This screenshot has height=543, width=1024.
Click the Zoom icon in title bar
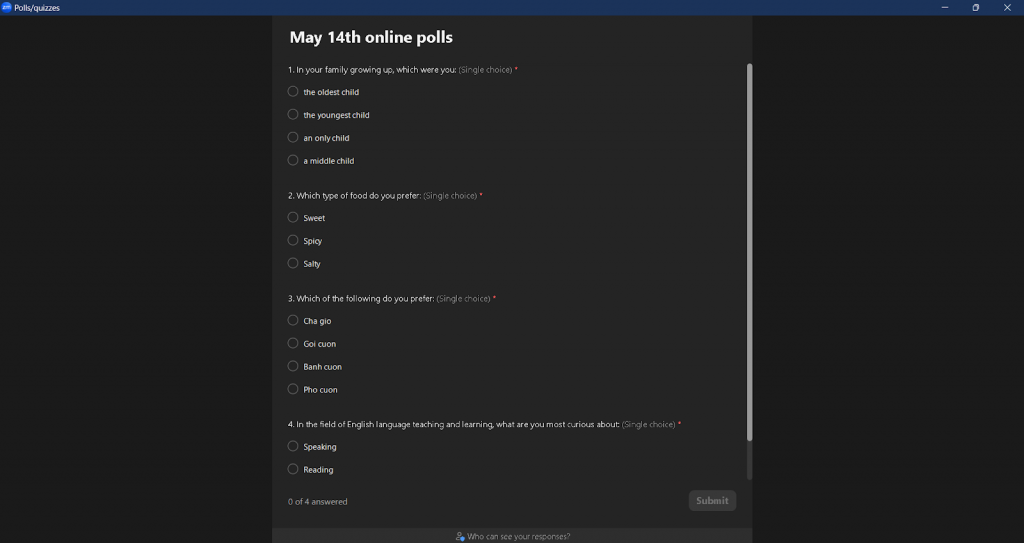click(x=7, y=7)
